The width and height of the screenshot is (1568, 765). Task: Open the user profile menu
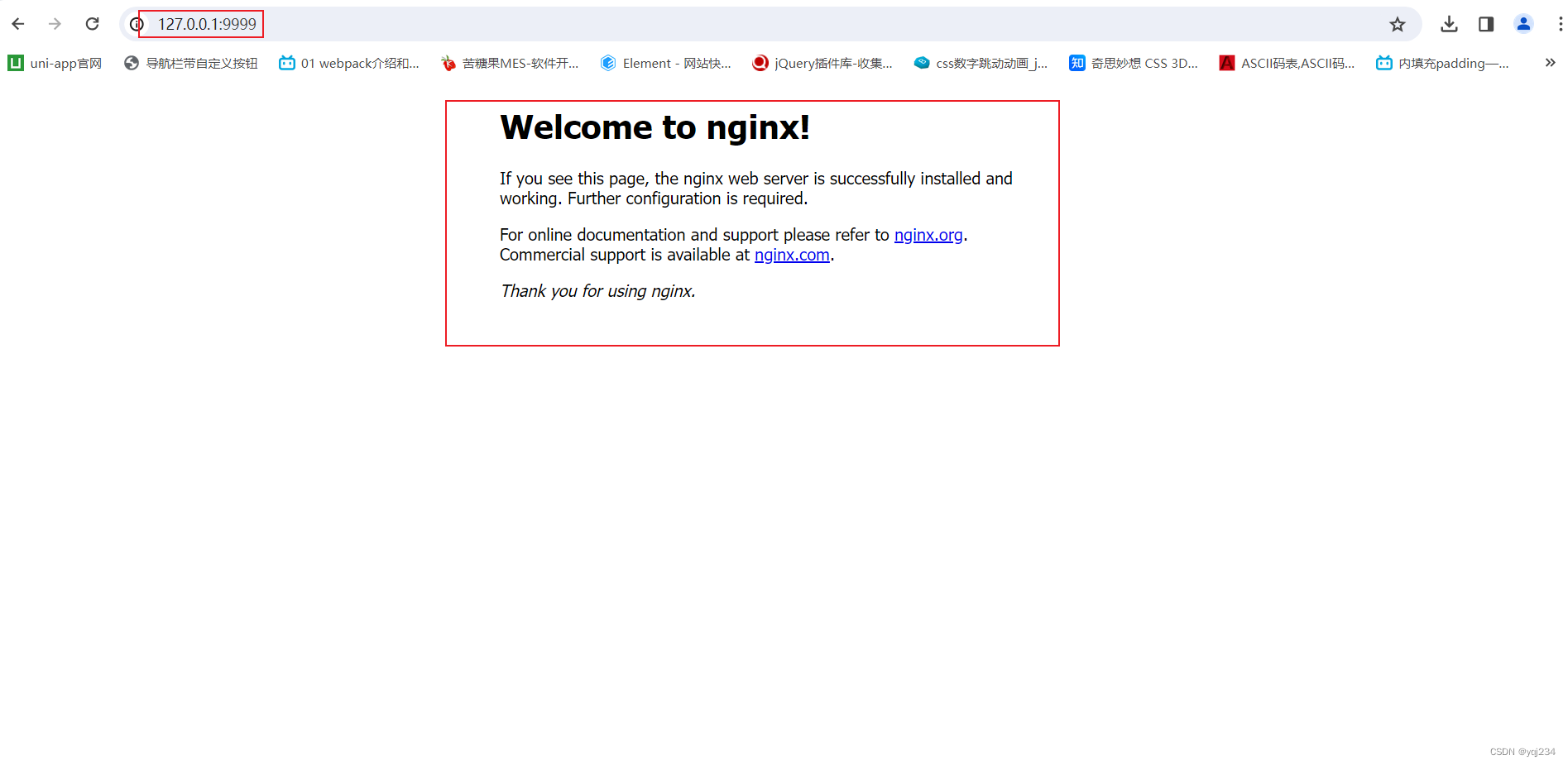click(x=1522, y=24)
